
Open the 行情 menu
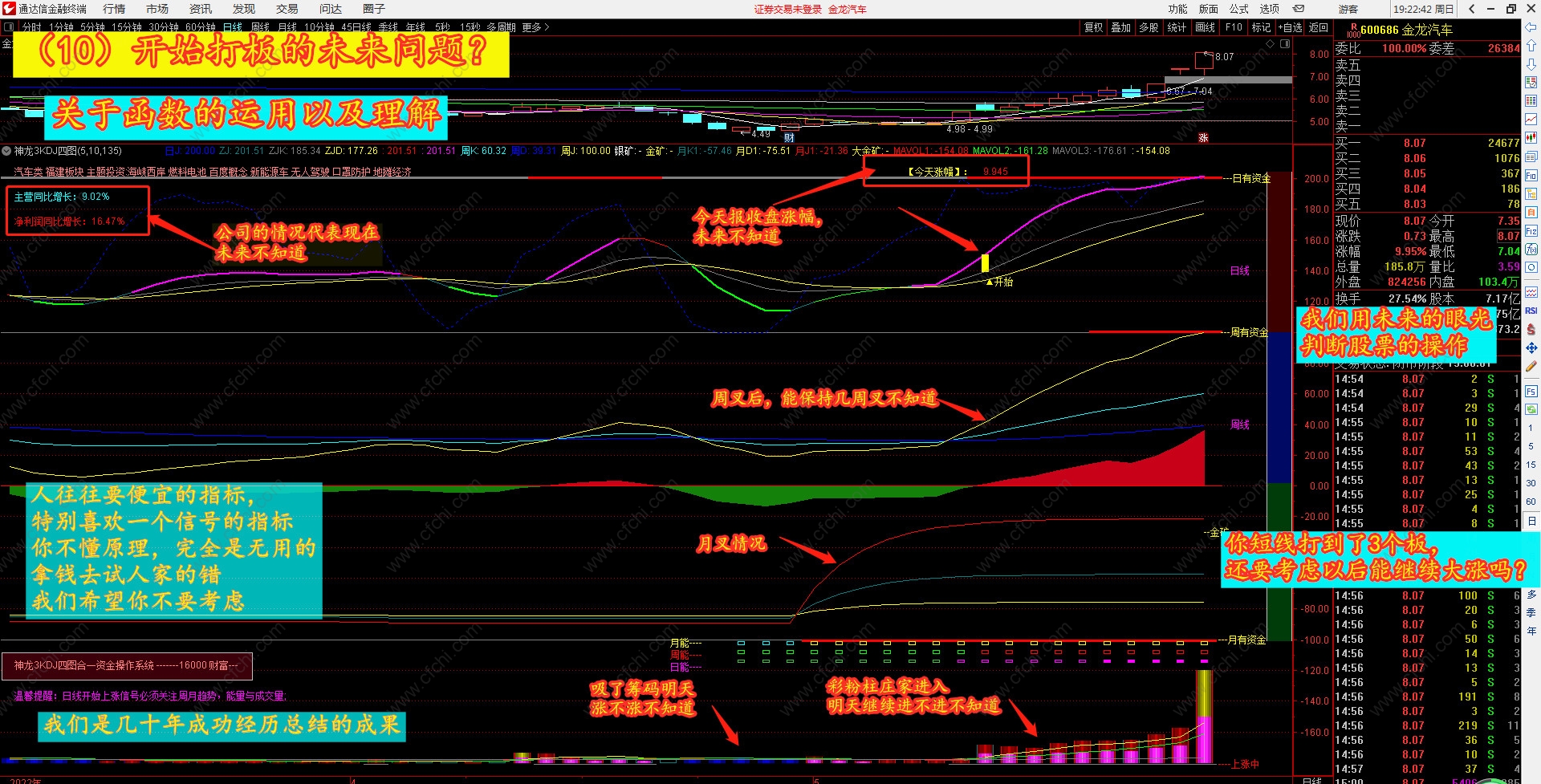(x=114, y=9)
